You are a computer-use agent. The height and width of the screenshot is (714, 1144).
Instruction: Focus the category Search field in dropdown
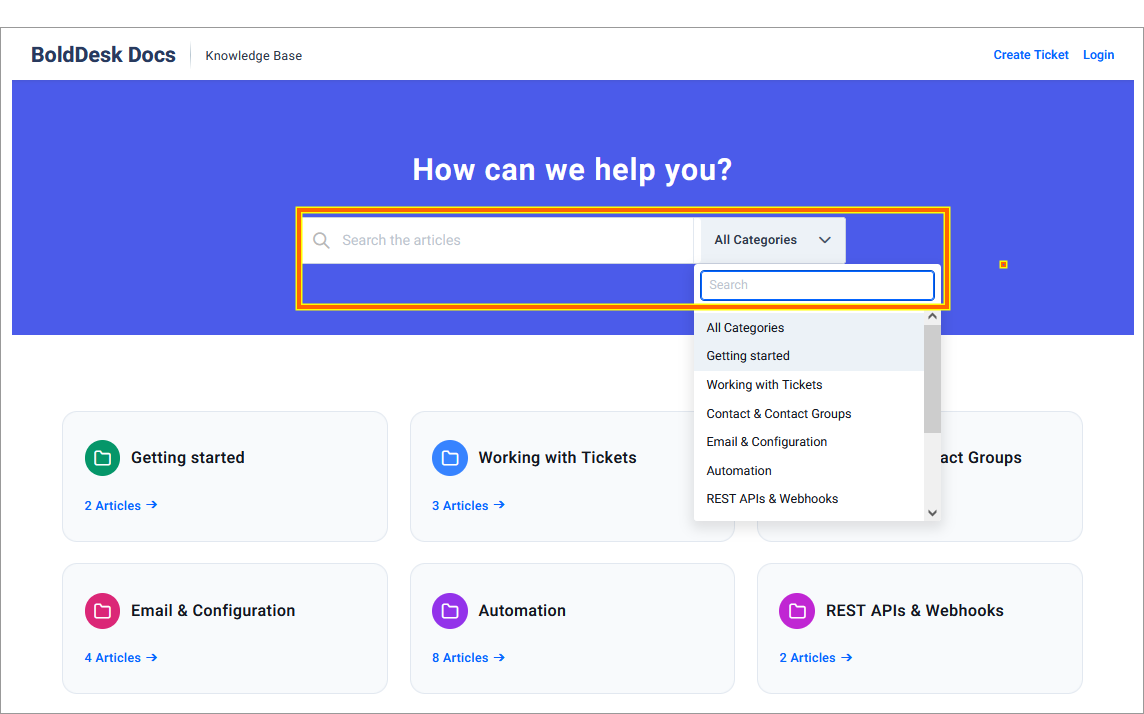pos(817,285)
